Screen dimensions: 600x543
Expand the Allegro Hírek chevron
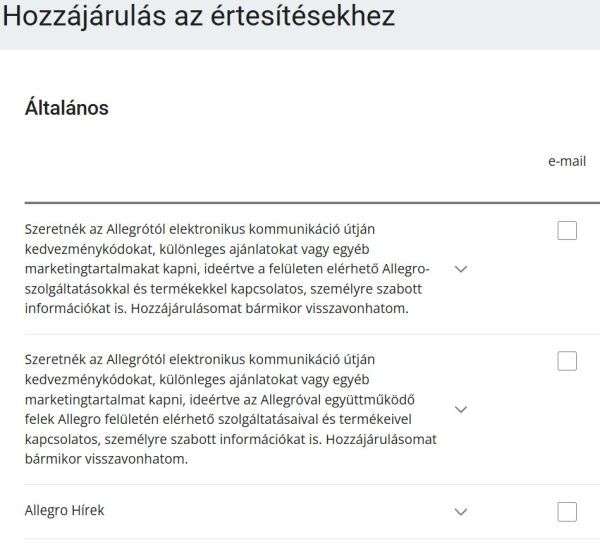point(461,512)
